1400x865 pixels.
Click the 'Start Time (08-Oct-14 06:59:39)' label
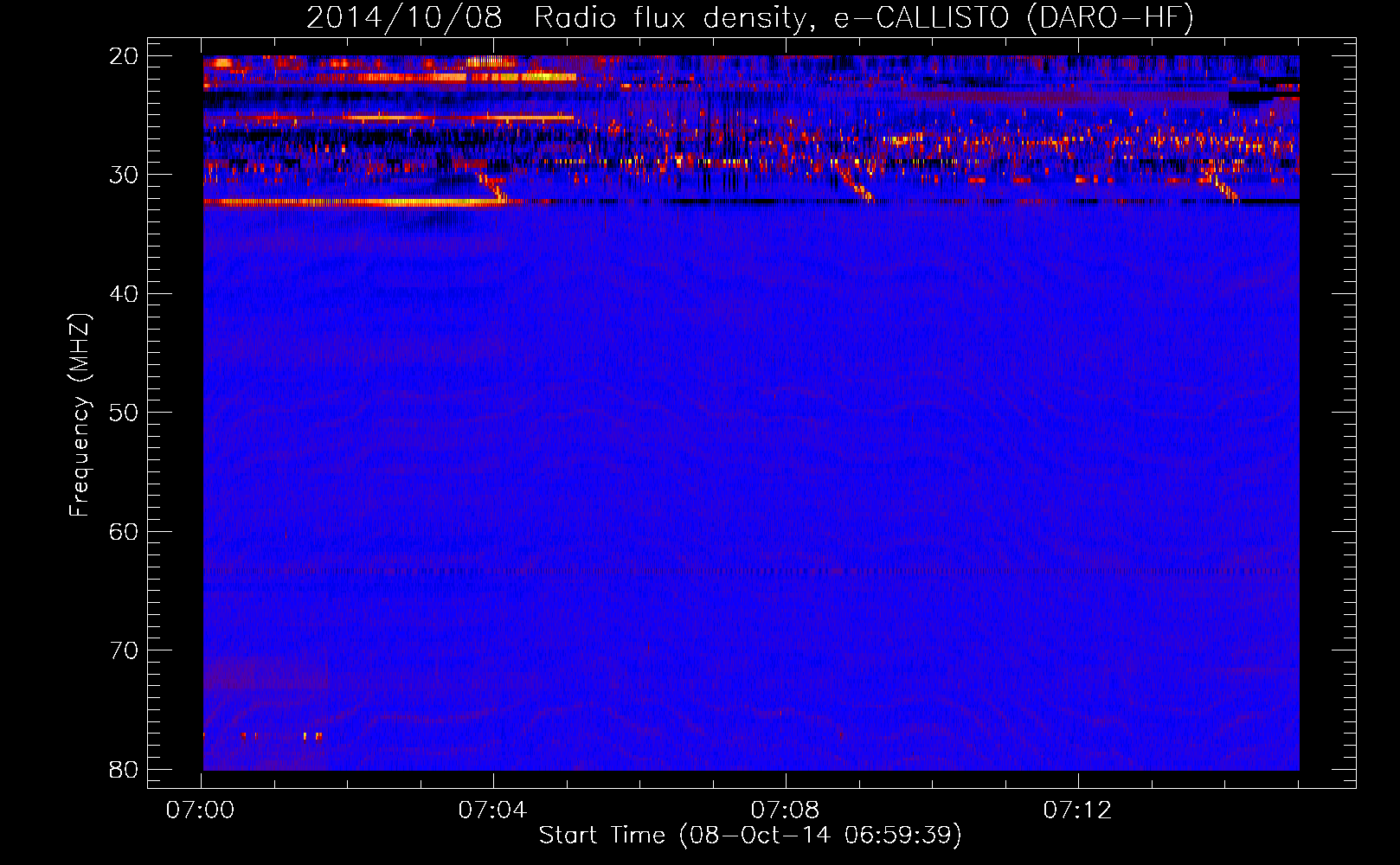pyautogui.click(x=750, y=836)
